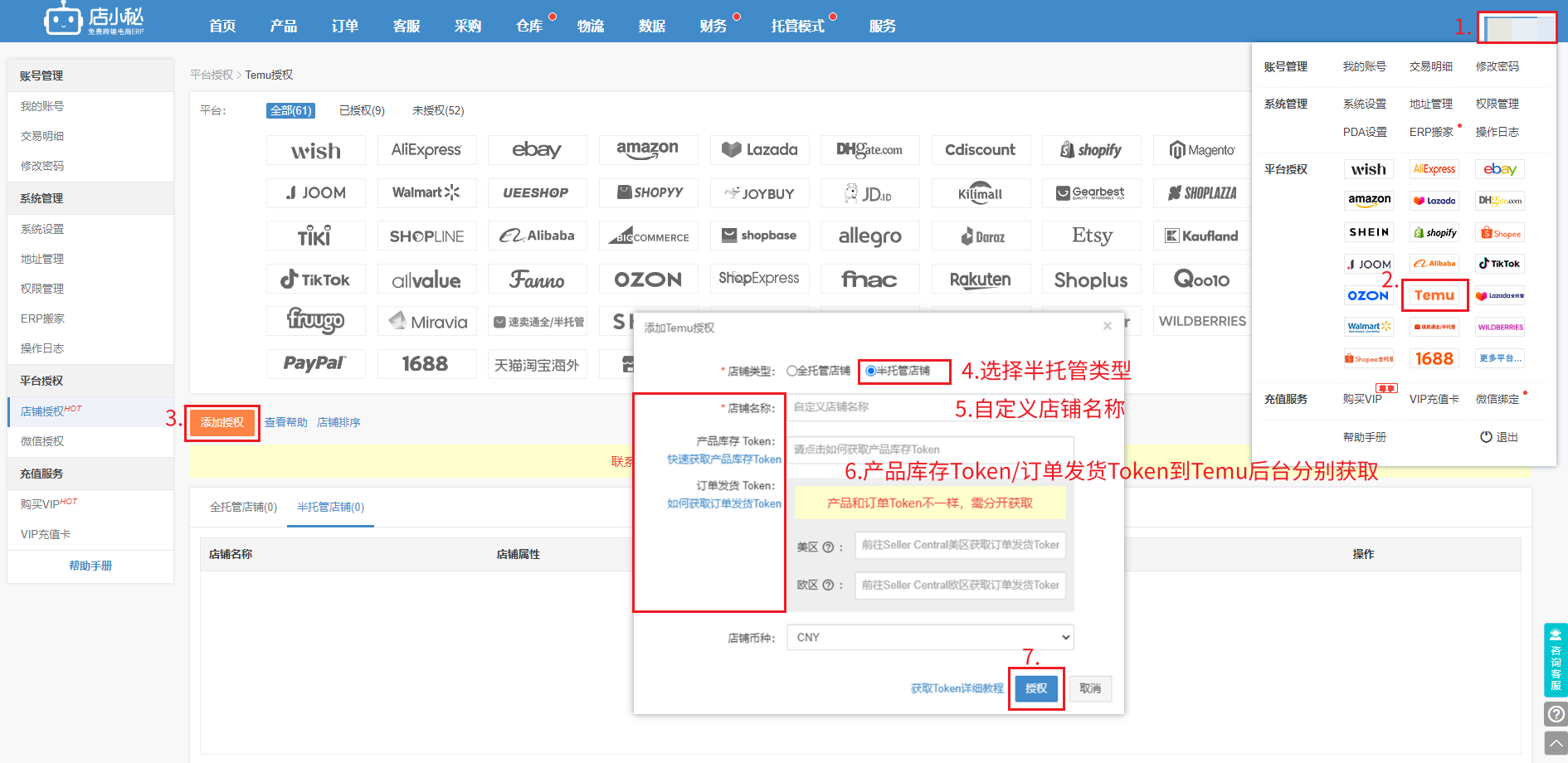
Task: Click the help question mark for 欧区
Action: pos(827,585)
